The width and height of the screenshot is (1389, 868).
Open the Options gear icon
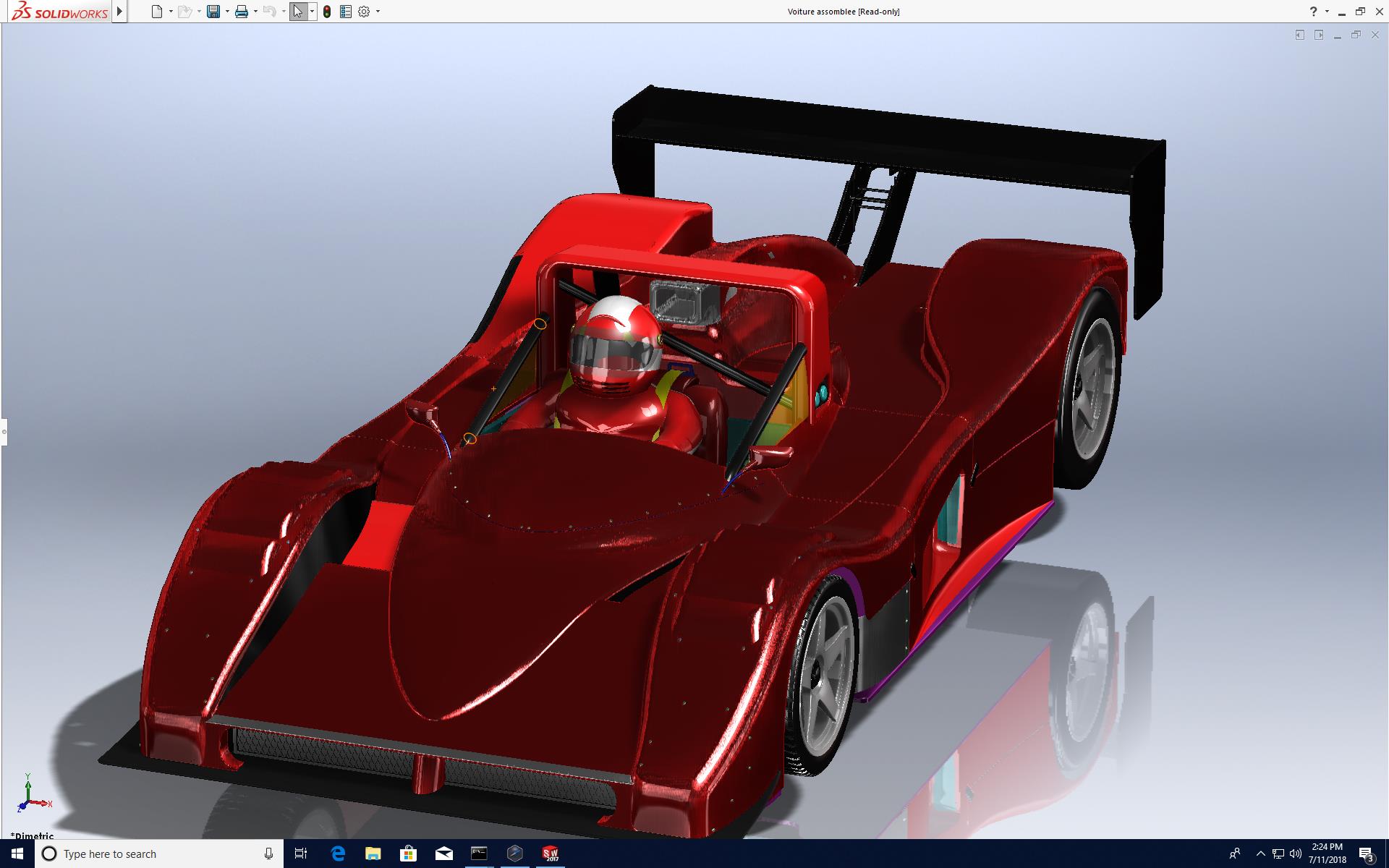point(364,12)
